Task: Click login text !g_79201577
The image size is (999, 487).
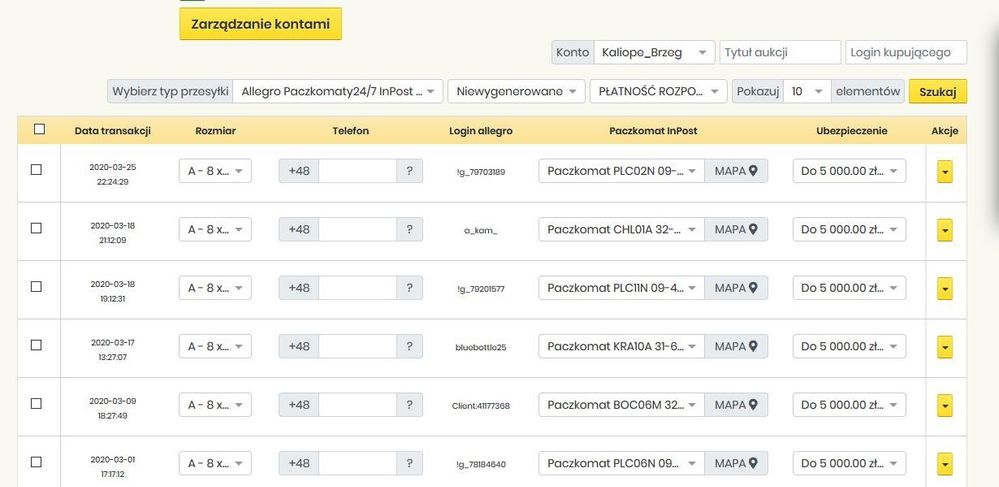Action: (481, 289)
